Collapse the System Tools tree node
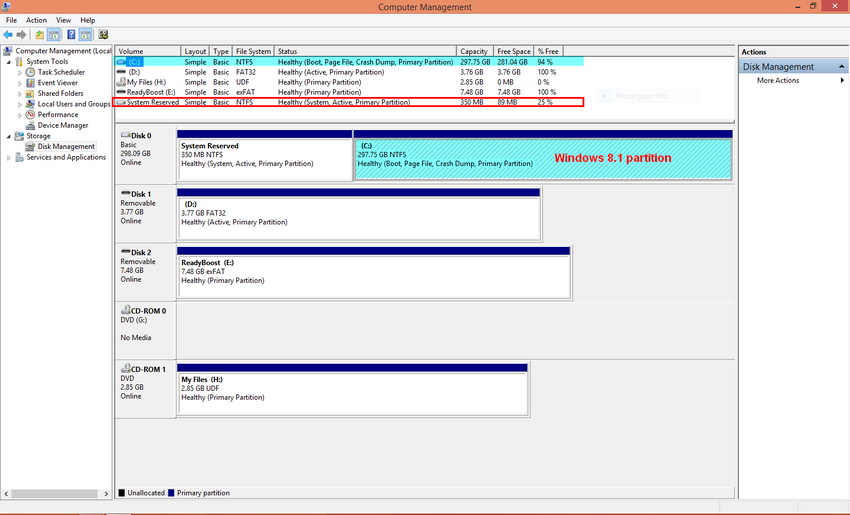The width and height of the screenshot is (850, 515). click(x=9, y=62)
